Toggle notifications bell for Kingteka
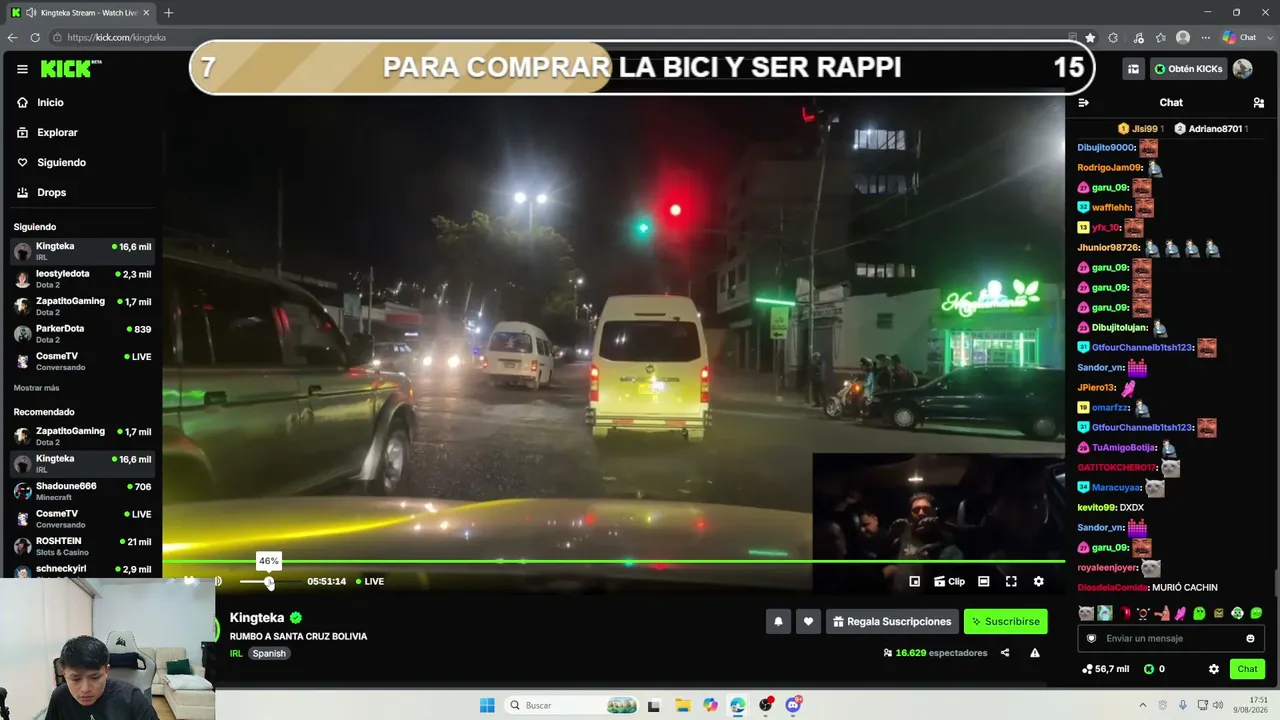 (x=778, y=621)
